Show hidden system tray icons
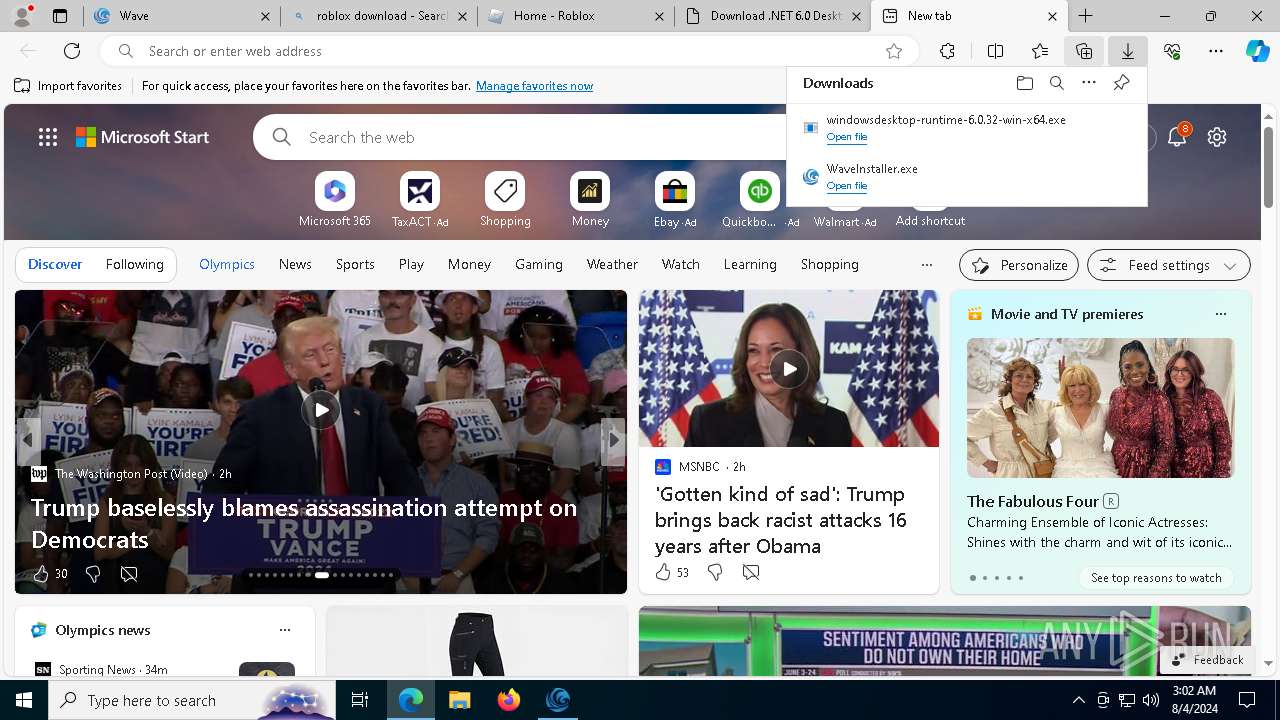 click(x=1078, y=700)
